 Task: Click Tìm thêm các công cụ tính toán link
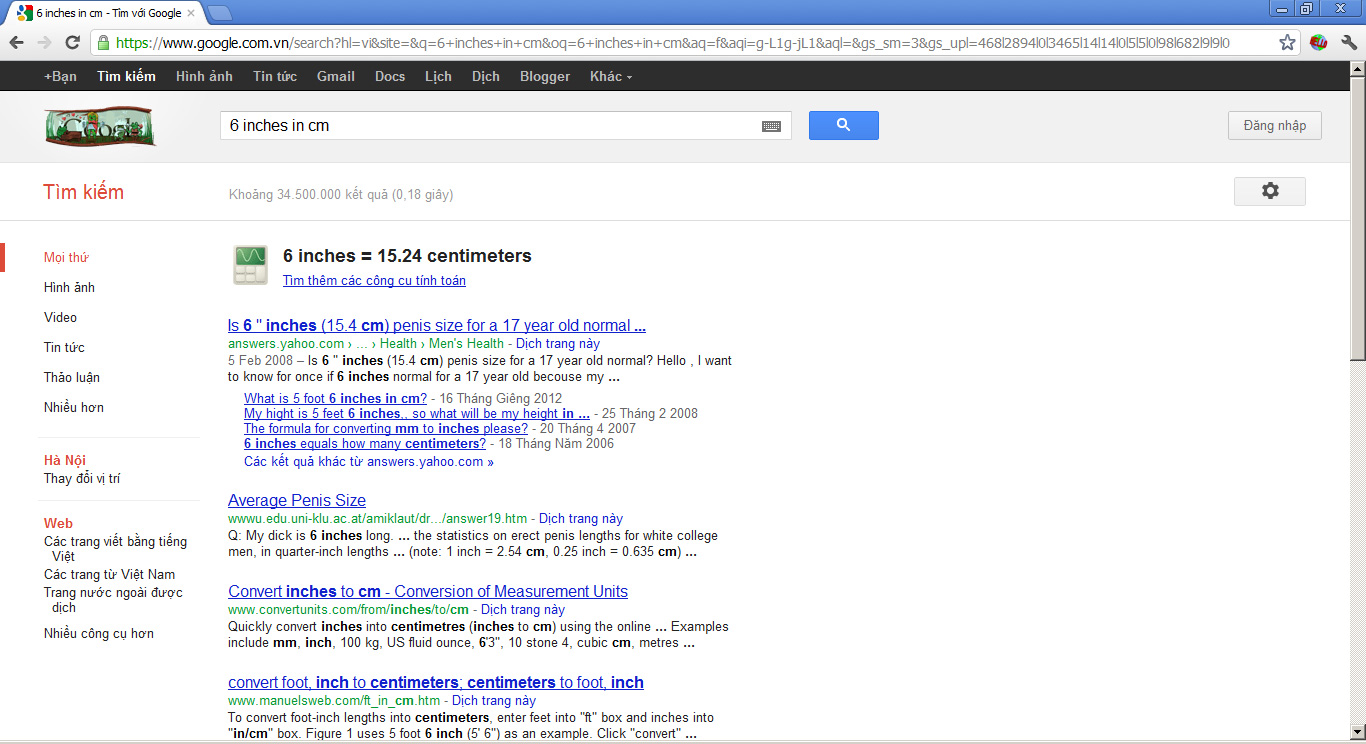click(374, 280)
